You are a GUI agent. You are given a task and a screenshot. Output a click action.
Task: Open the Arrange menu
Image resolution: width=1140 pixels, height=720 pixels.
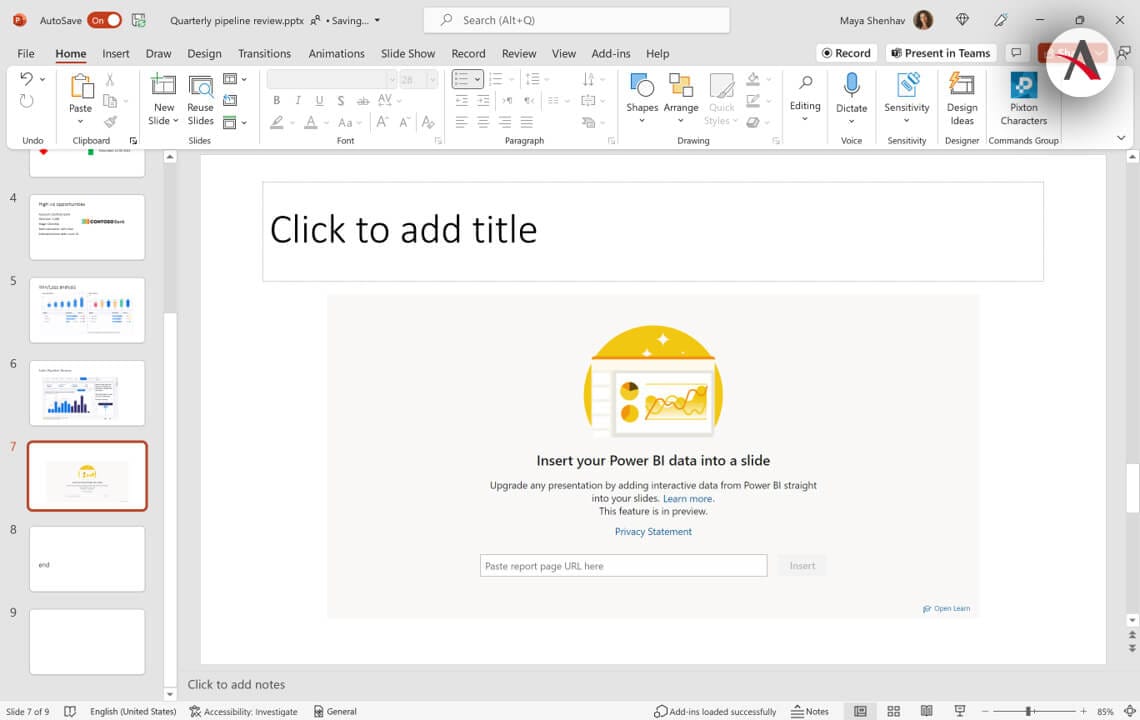[x=681, y=98]
